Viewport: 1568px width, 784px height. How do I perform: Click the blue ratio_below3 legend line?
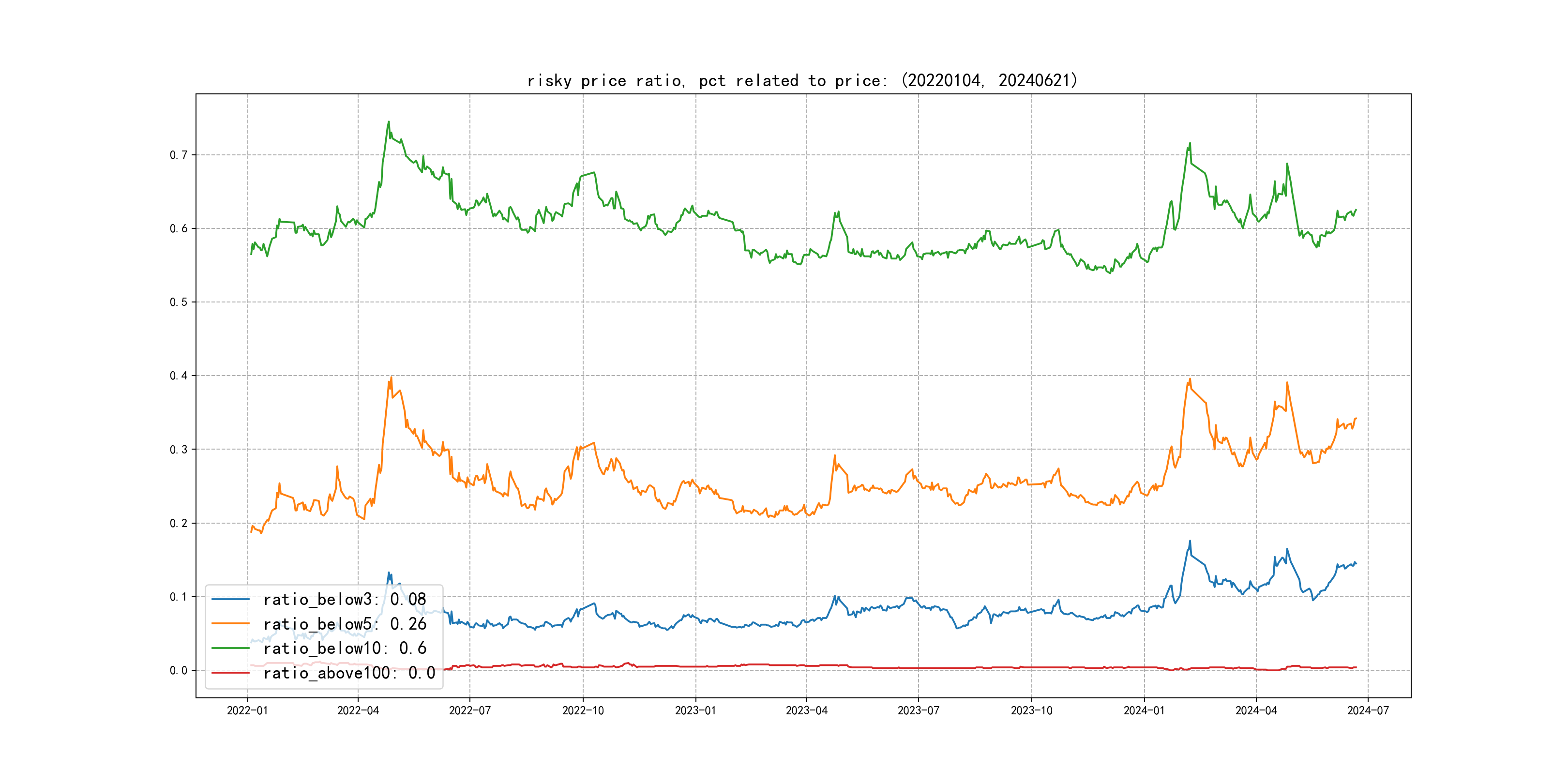230,600
